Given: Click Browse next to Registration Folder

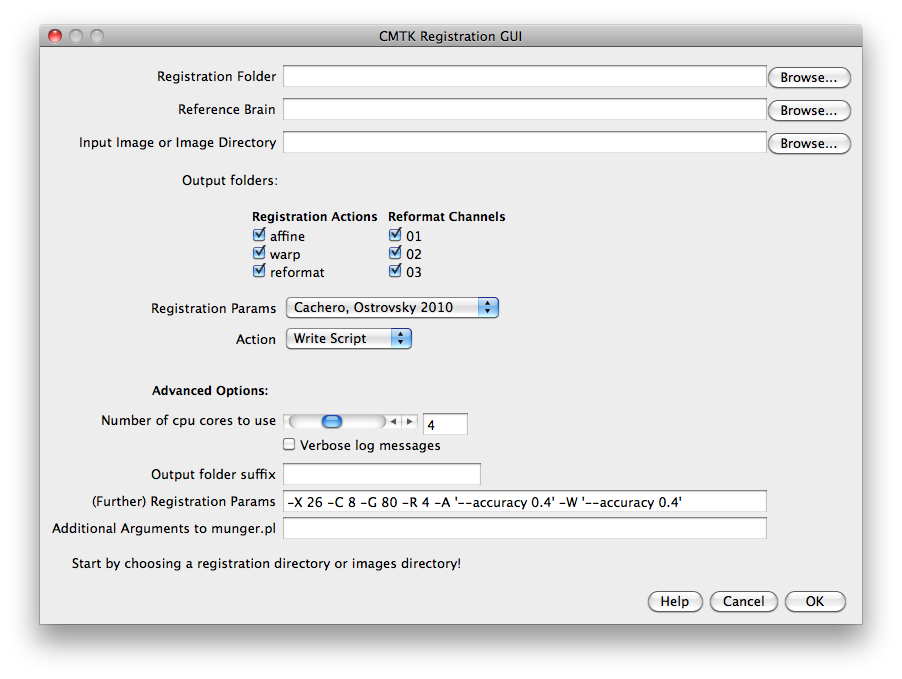Looking at the screenshot, I should coord(808,77).
